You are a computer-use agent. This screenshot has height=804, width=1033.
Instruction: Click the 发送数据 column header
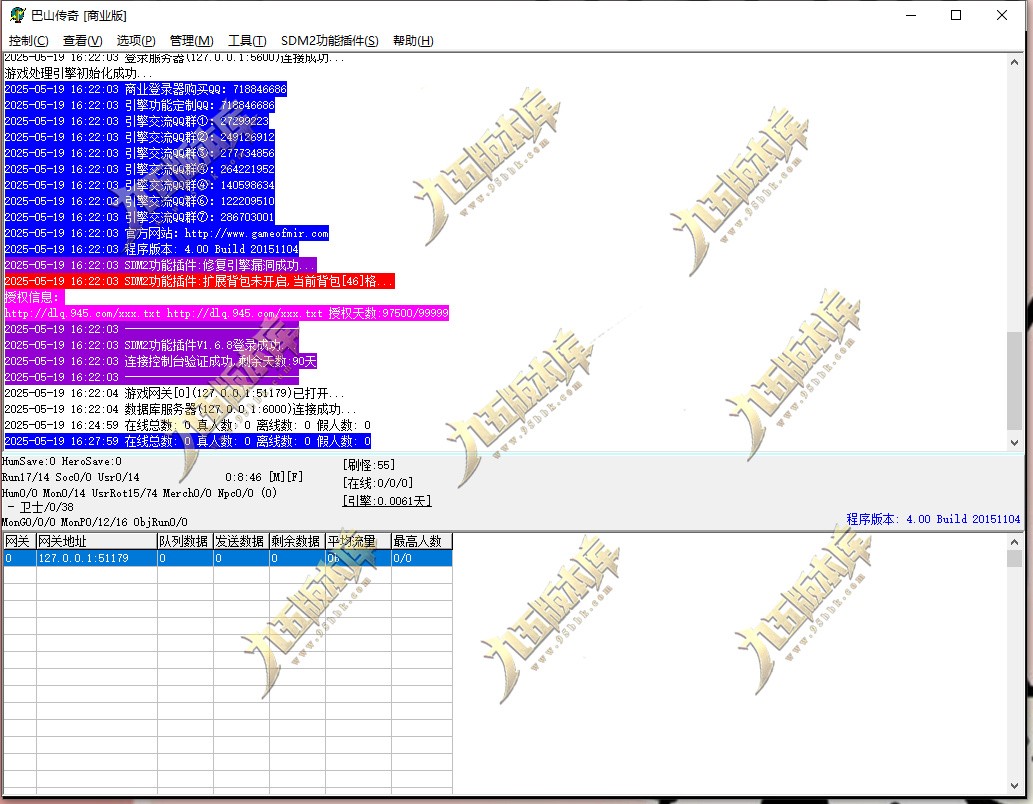coord(241,541)
